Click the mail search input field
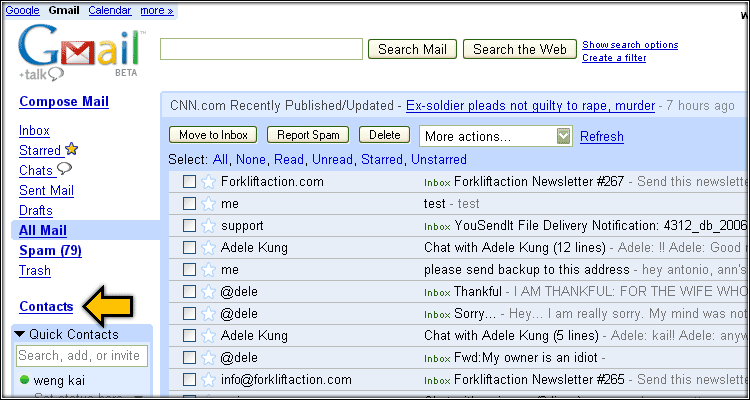Image resolution: width=750 pixels, height=400 pixels. (x=261, y=49)
